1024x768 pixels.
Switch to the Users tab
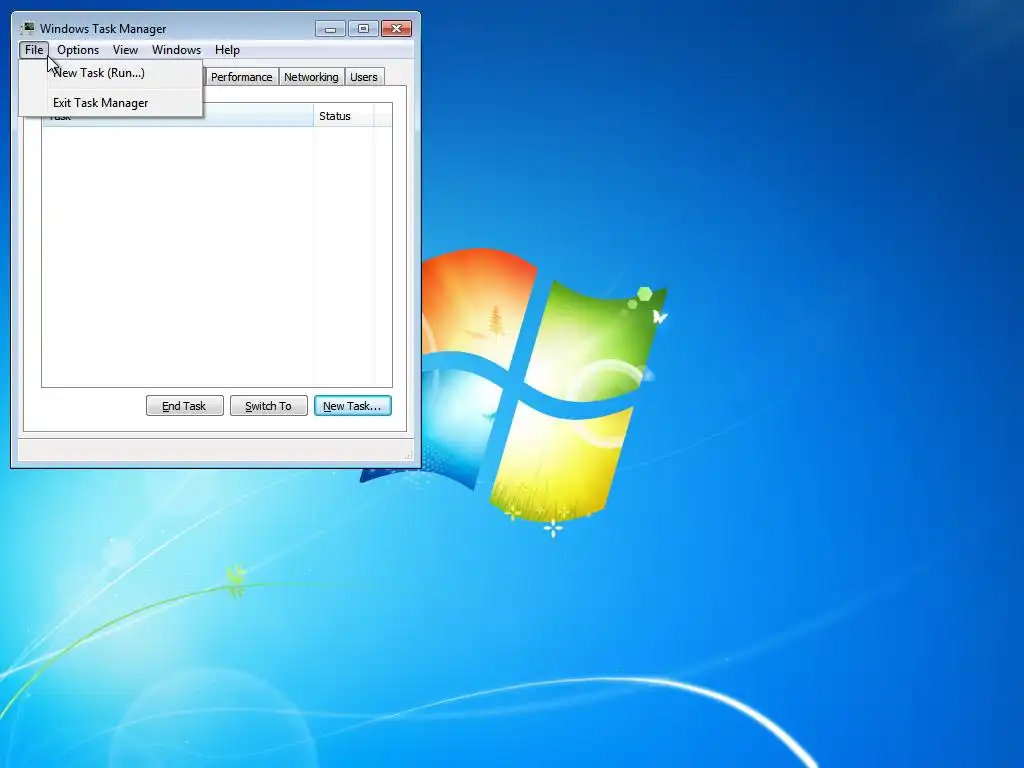(x=364, y=77)
